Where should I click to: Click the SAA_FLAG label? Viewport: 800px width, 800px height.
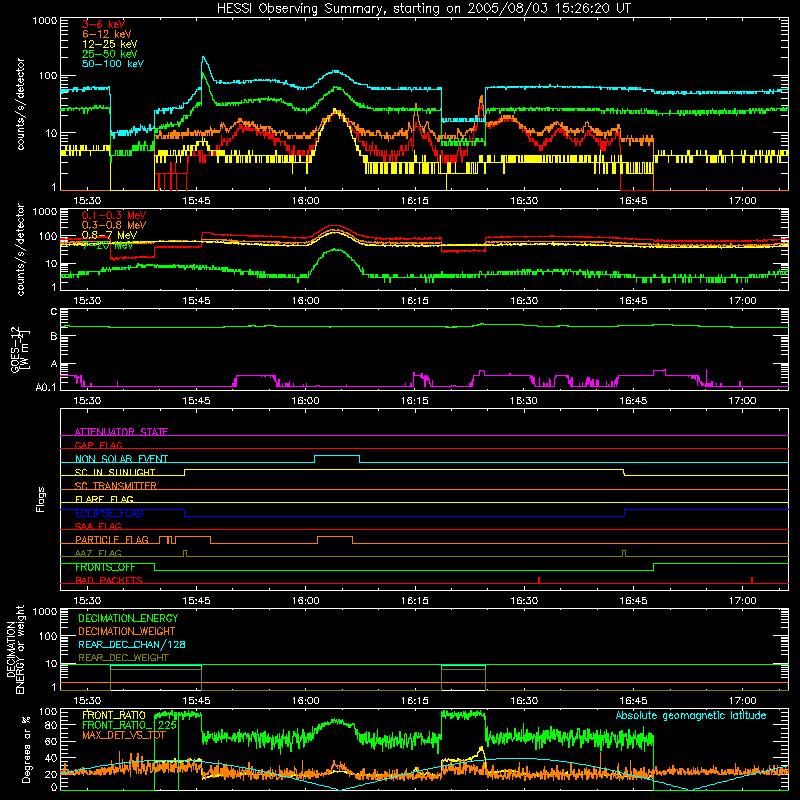point(98,527)
